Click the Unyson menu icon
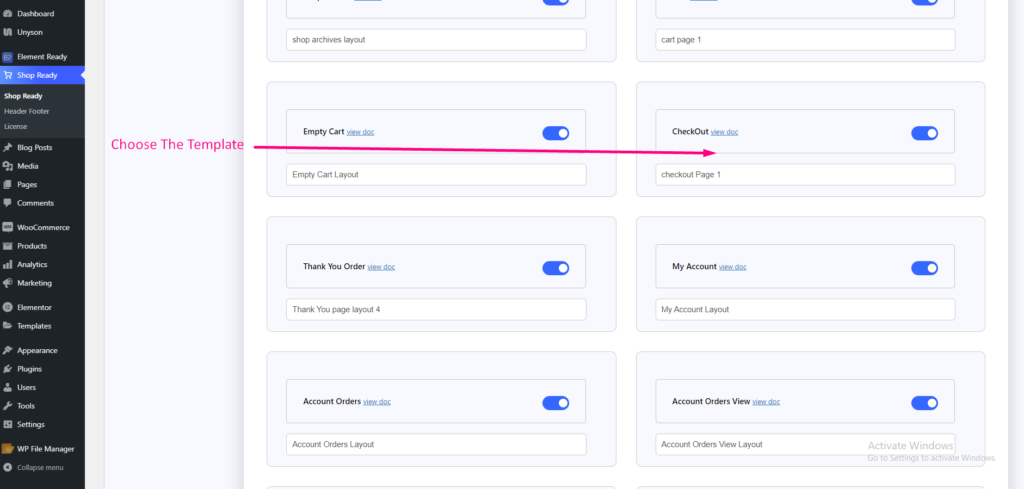Viewport: 1024px width, 489px height. tap(8, 32)
